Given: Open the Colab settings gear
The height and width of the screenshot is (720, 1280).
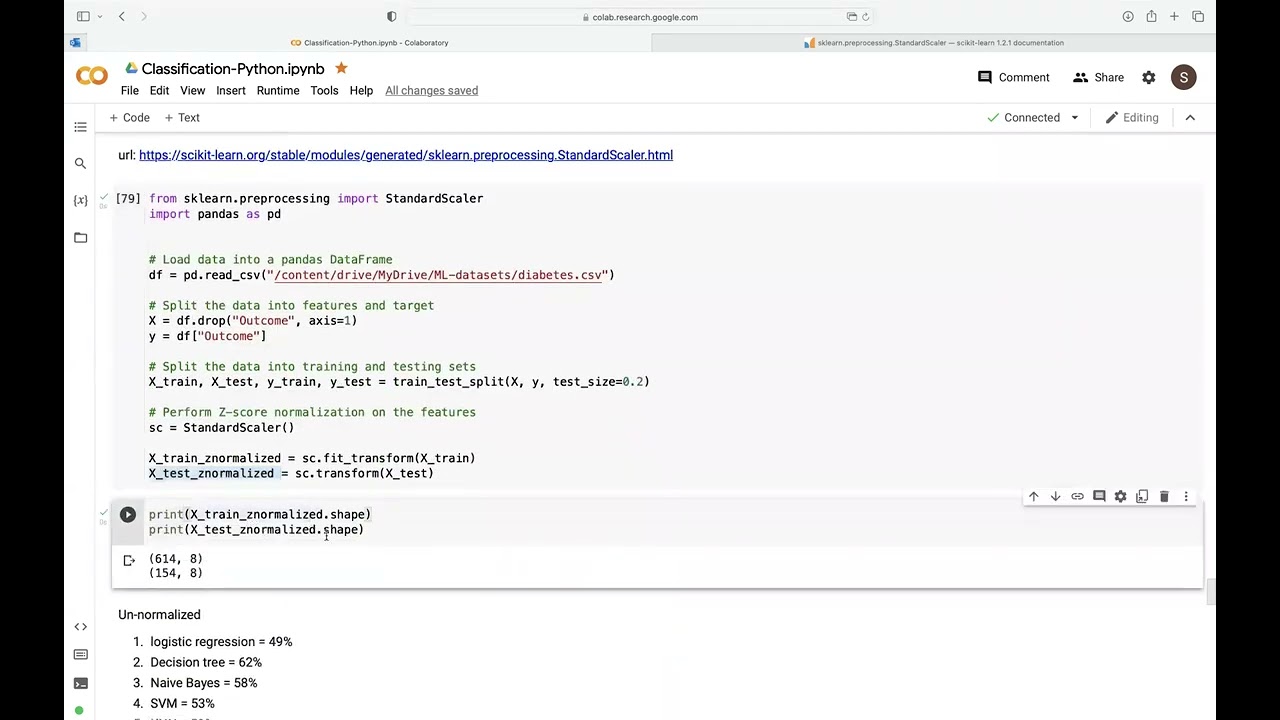Looking at the screenshot, I should (1149, 77).
